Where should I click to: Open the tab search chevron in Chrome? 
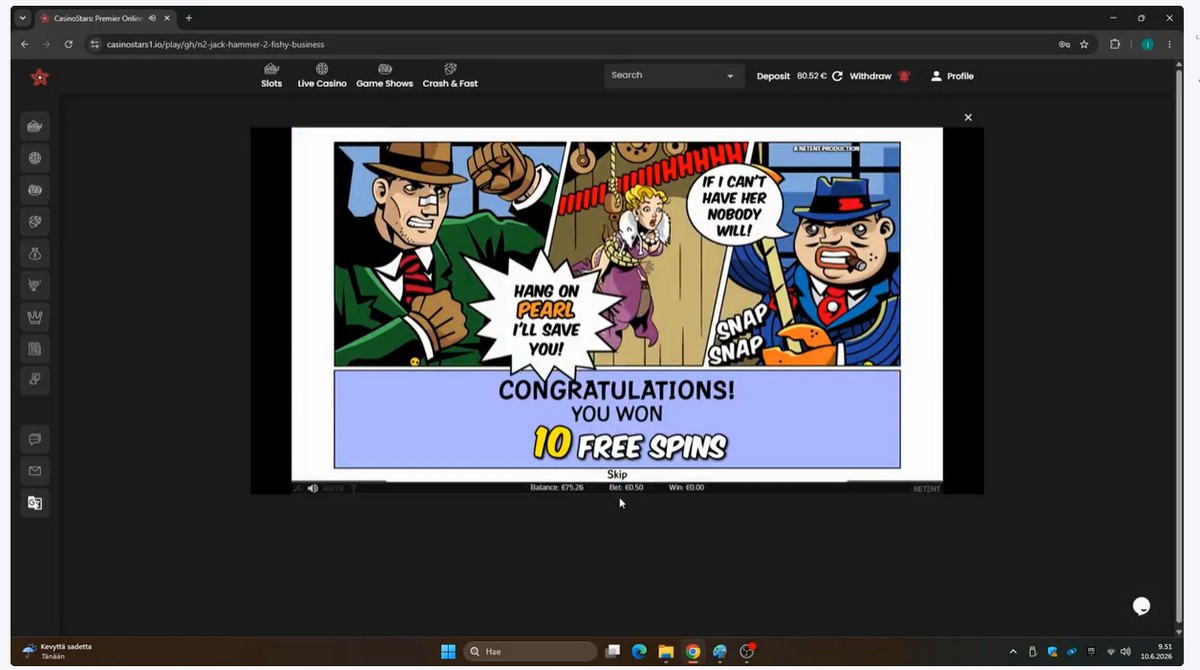click(23, 18)
